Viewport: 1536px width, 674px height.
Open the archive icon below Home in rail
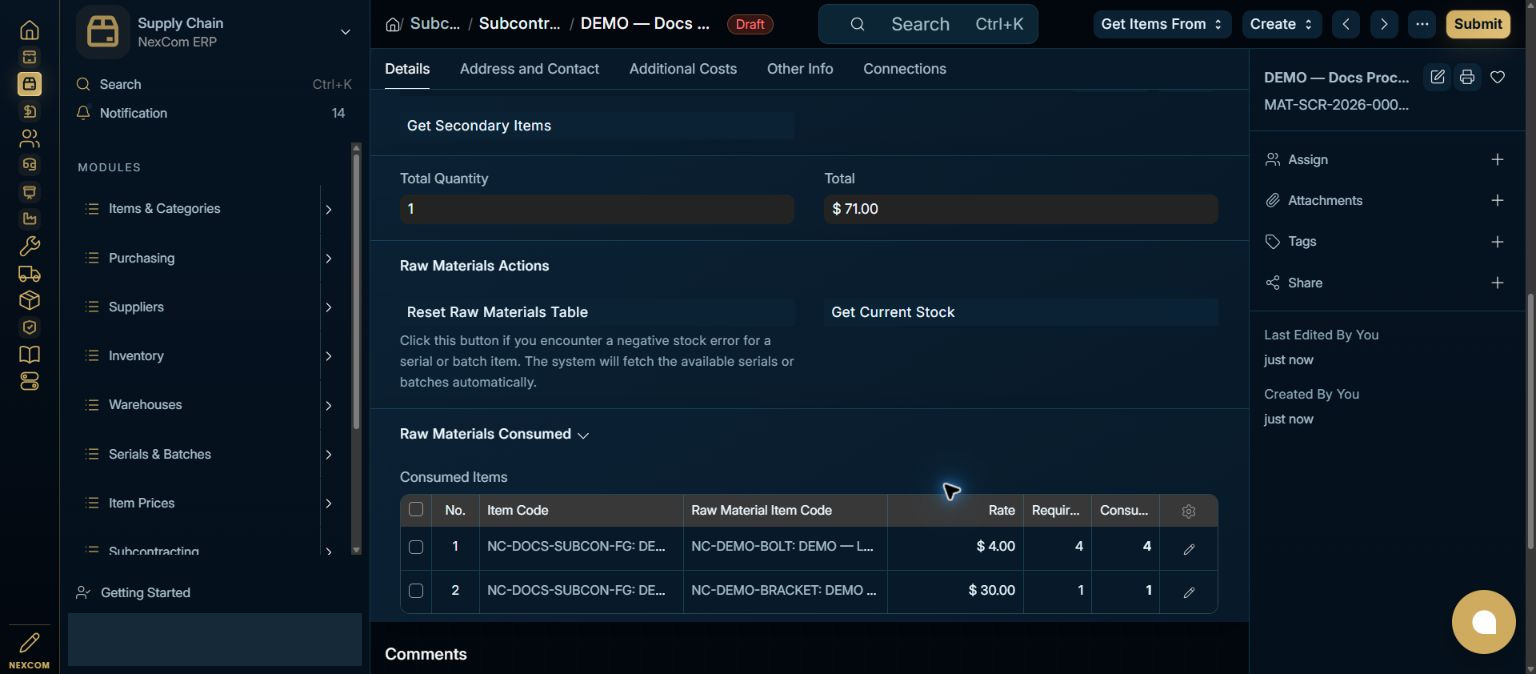29,57
